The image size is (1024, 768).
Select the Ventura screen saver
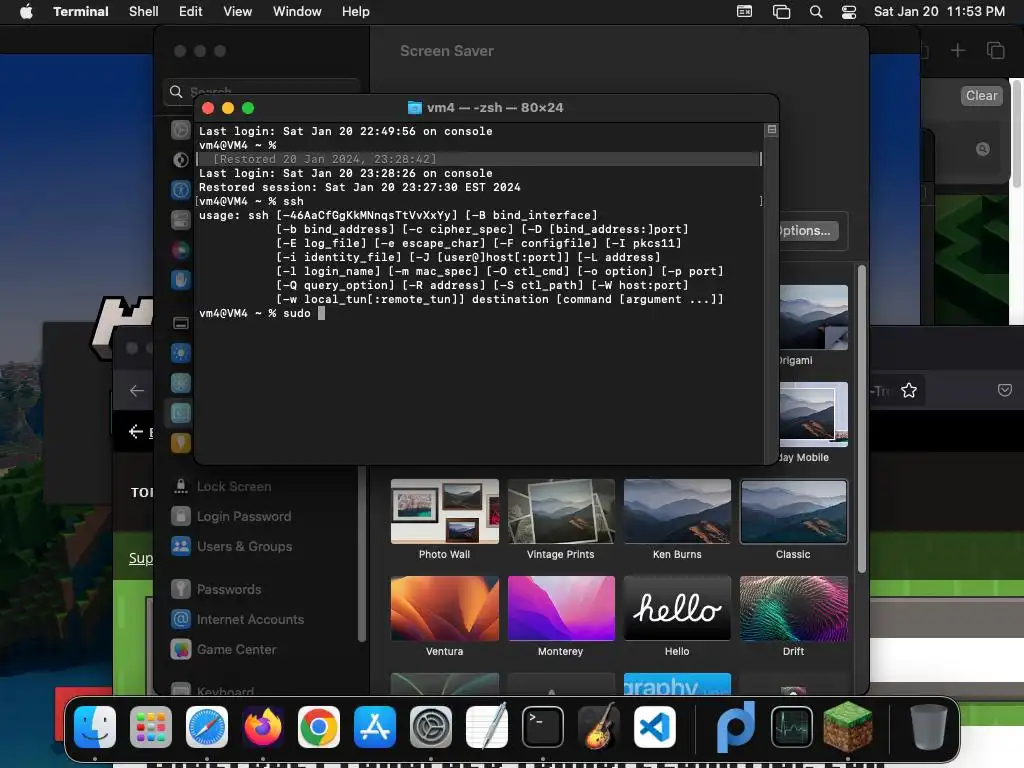click(x=445, y=609)
